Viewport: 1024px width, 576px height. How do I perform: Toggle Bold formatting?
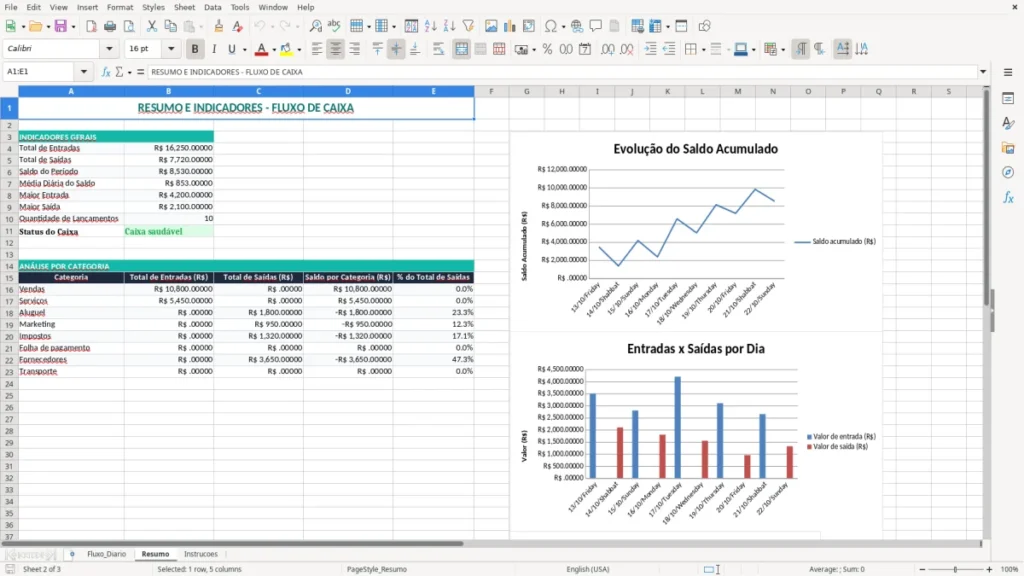pos(195,49)
